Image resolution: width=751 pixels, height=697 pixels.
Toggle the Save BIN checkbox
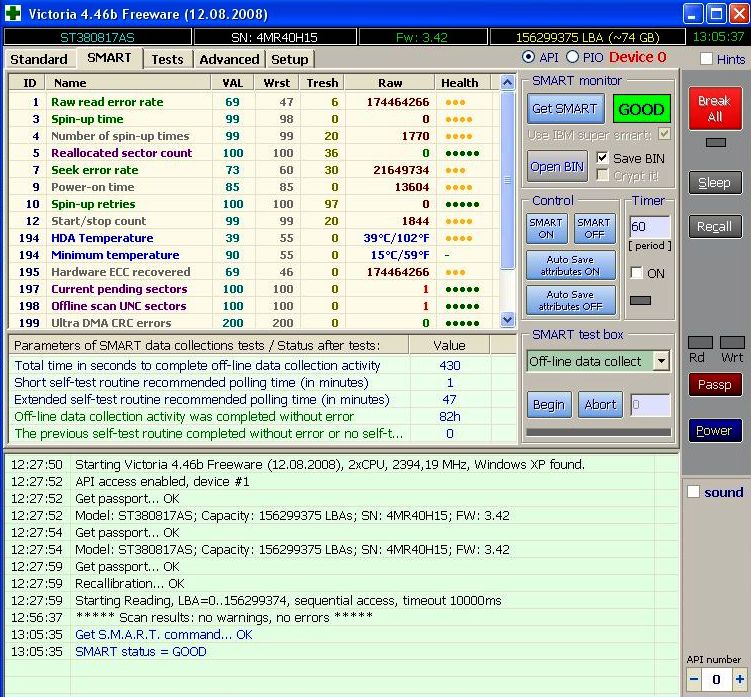pyautogui.click(x=603, y=158)
